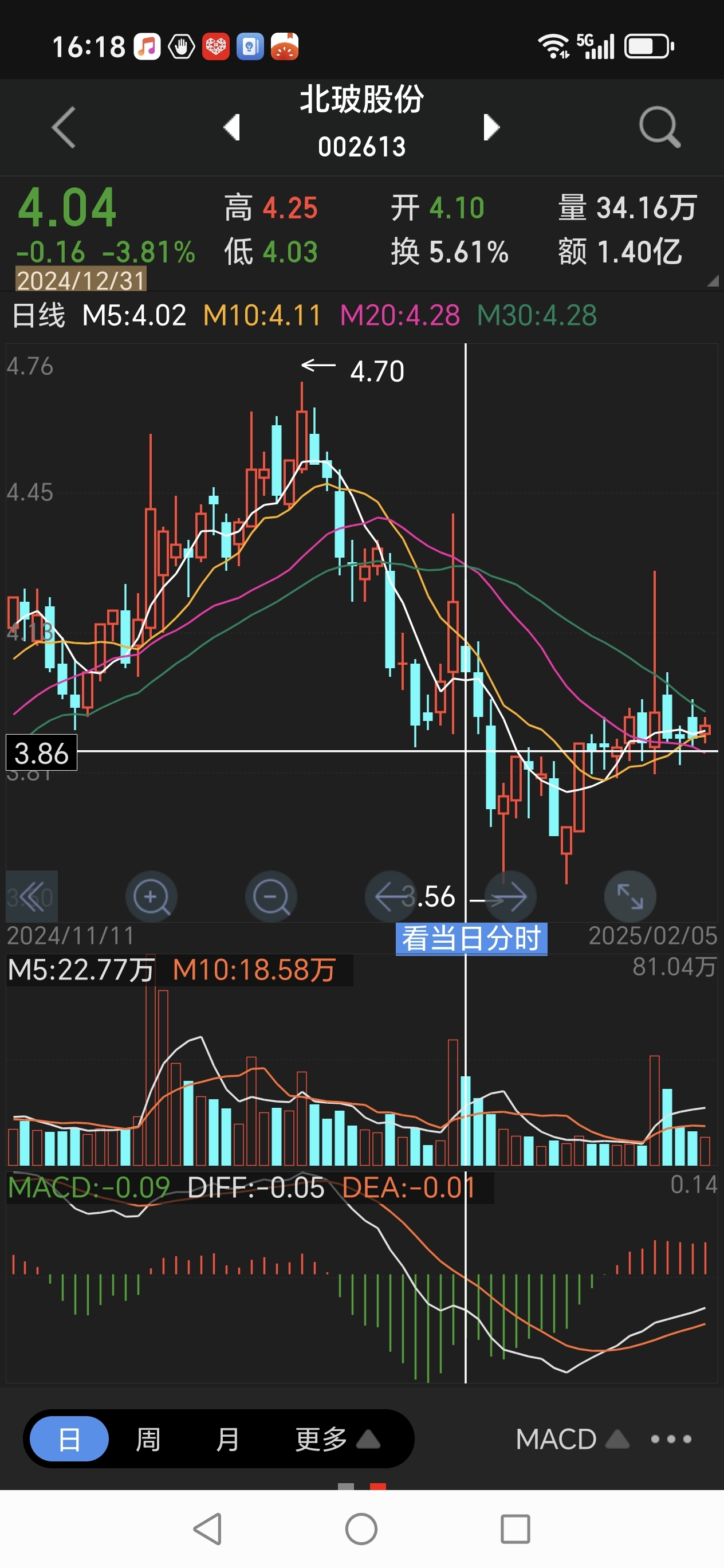This screenshot has width=724, height=1568.
Task: Tap the end date 2025/02/05
Action: coord(653,935)
